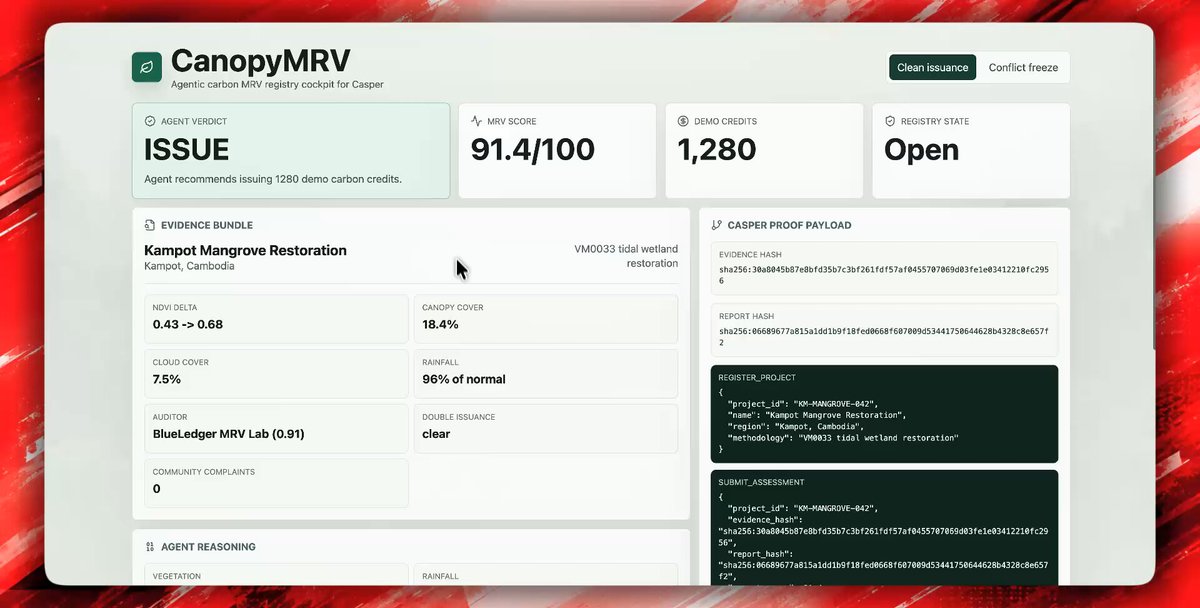Image resolution: width=1200 pixels, height=608 pixels.
Task: Click the Kampot Mangrove Restoration project title
Action: click(246, 250)
